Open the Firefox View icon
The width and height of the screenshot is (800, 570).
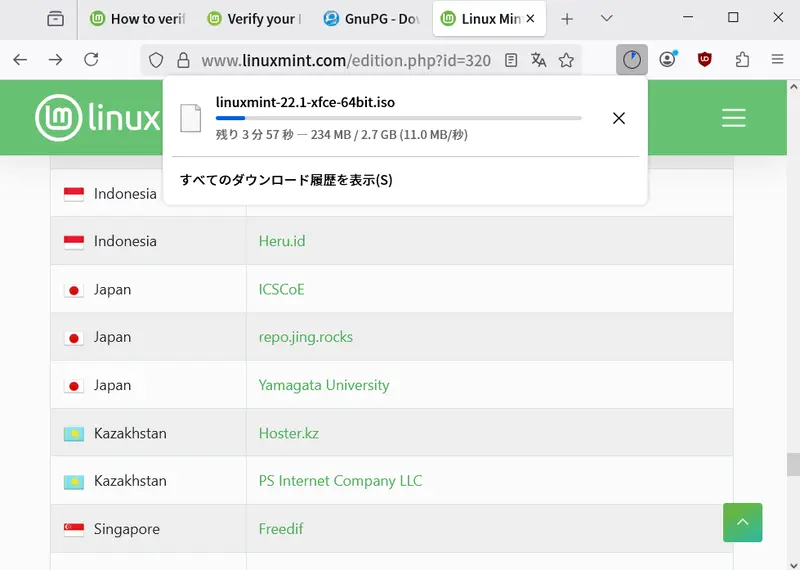point(55,19)
